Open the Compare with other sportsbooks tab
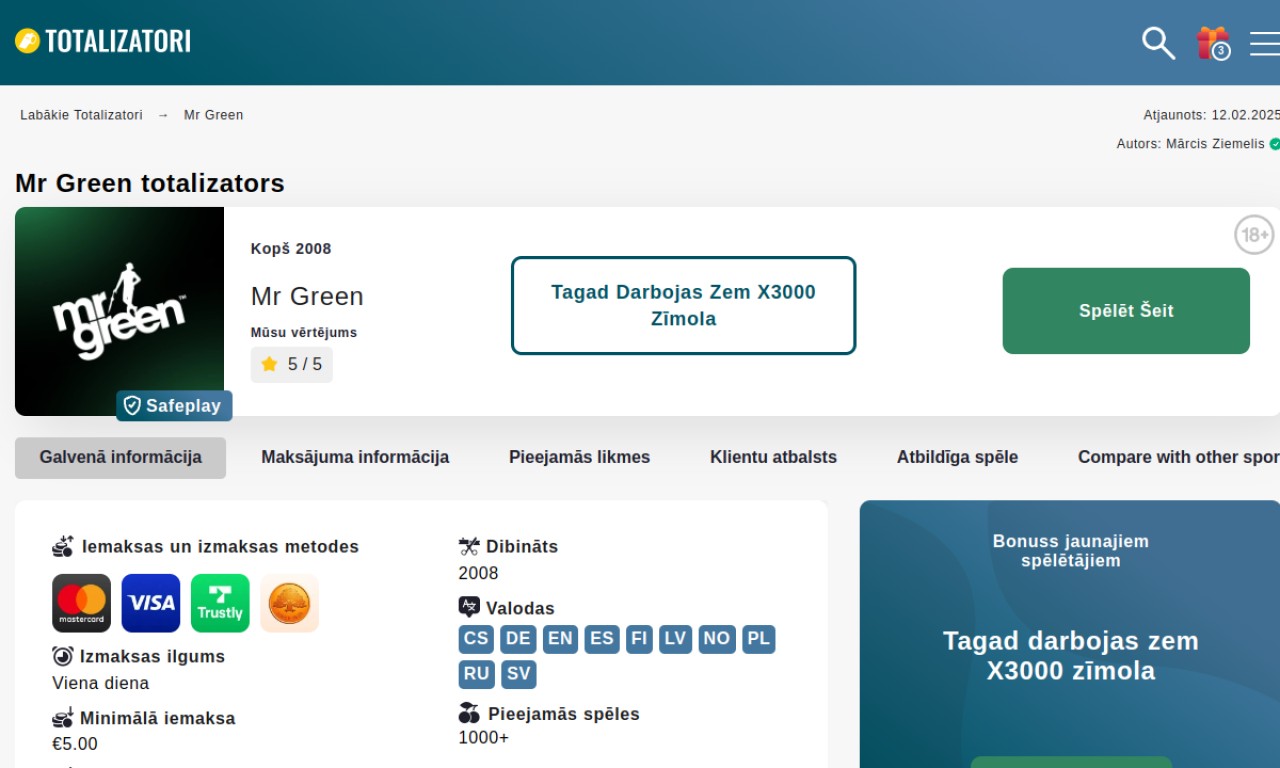The width and height of the screenshot is (1280, 768). [x=1178, y=458]
